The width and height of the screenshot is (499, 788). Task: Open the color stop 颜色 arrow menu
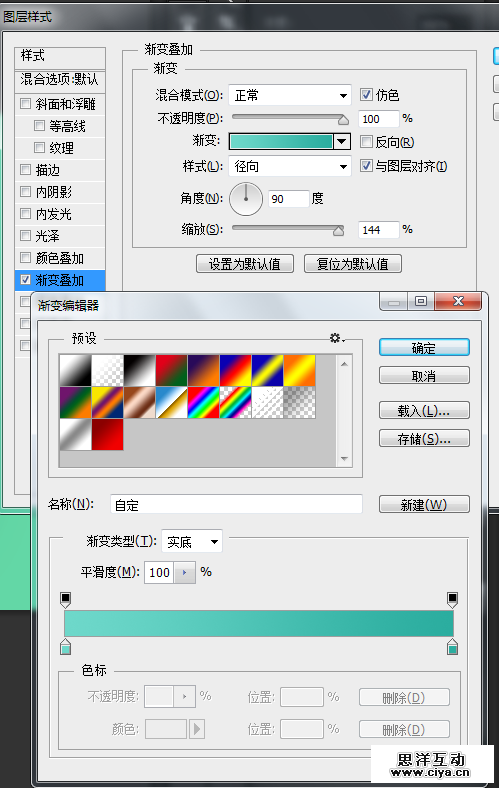pos(197,729)
